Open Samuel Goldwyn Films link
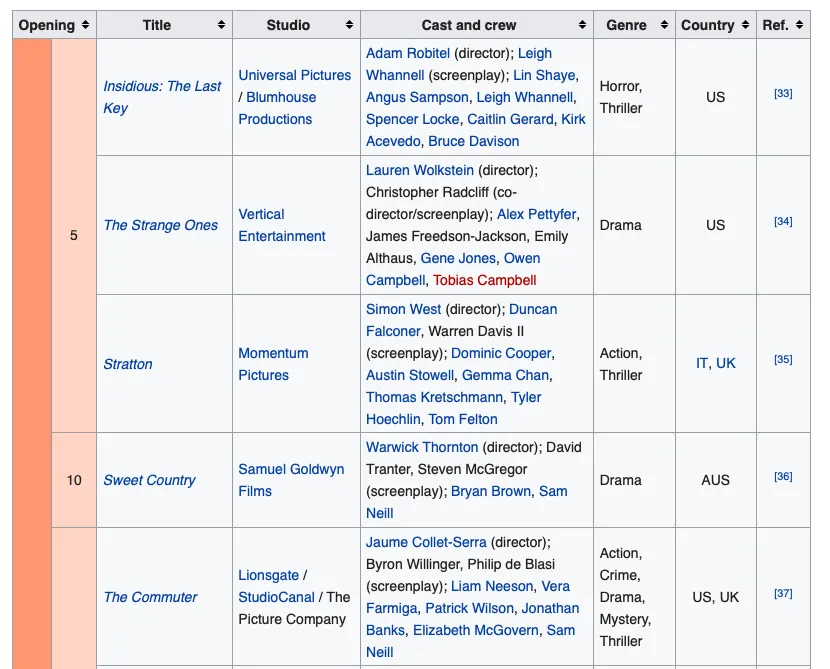830x669 pixels. (x=291, y=480)
